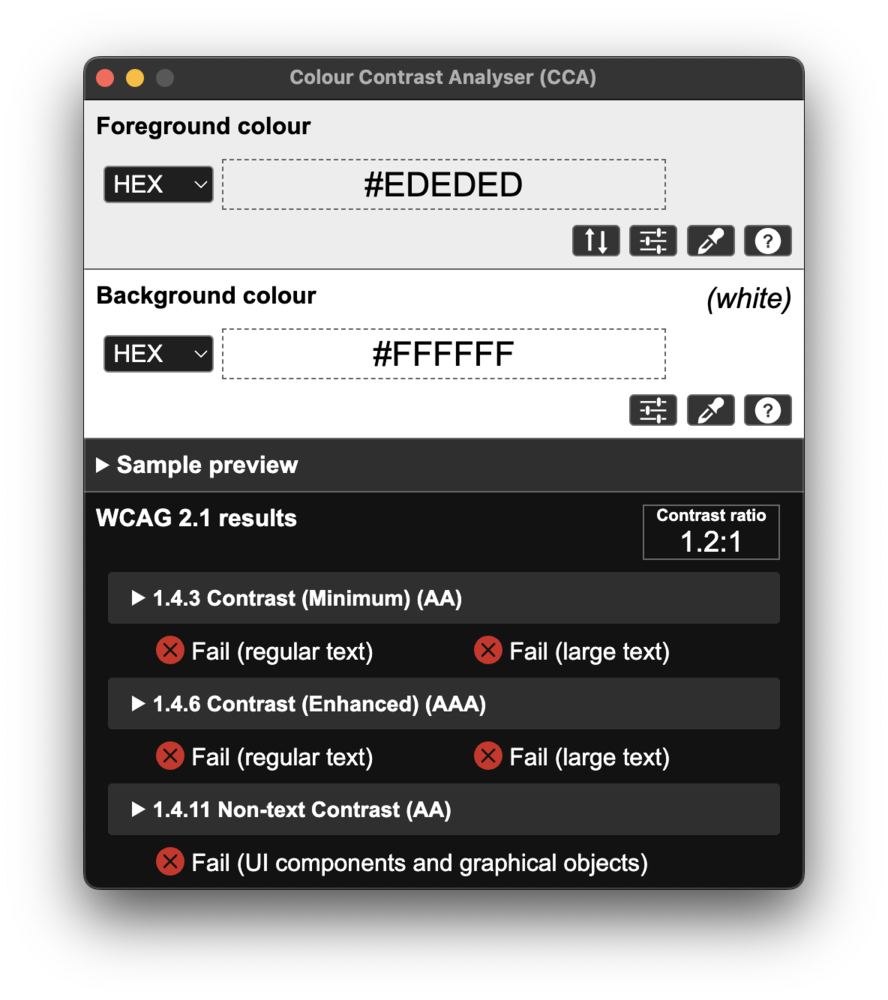The height and width of the screenshot is (1000, 888).
Task: Open the background HEX format dropdown
Action: click(157, 353)
